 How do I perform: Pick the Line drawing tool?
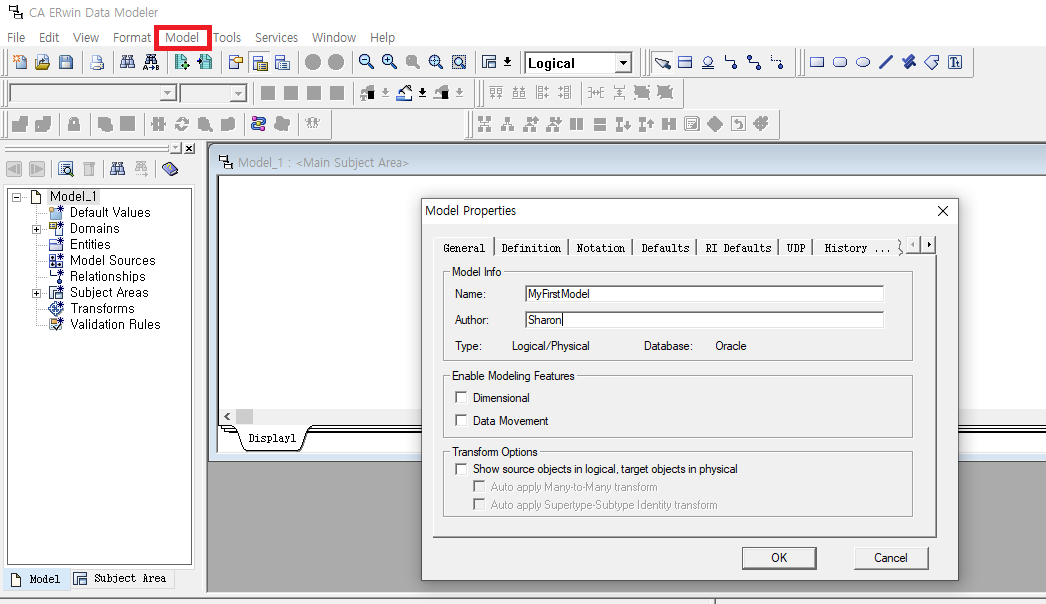click(x=886, y=63)
